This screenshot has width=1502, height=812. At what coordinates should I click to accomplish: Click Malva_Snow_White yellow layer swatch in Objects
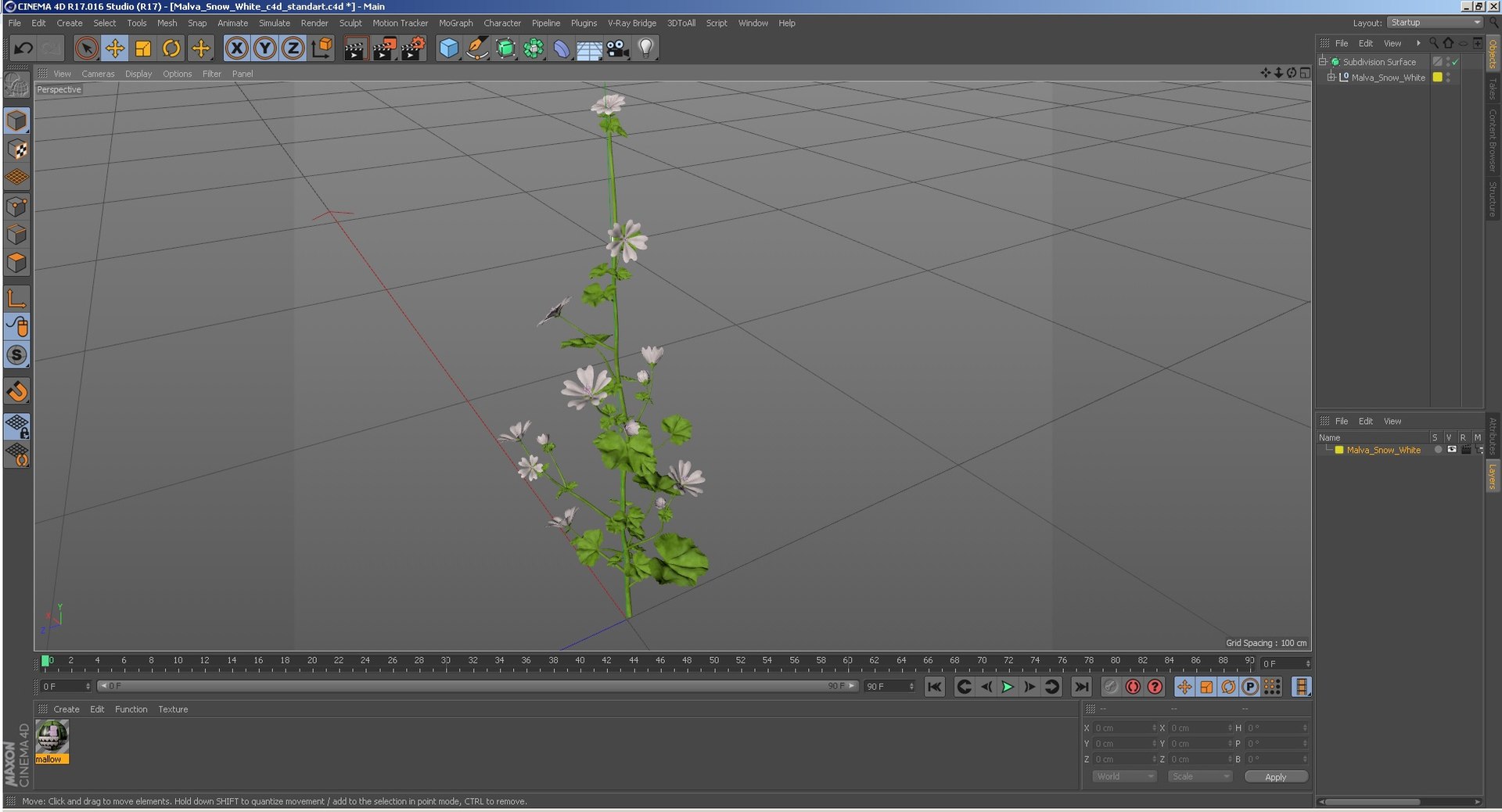coord(1437,77)
